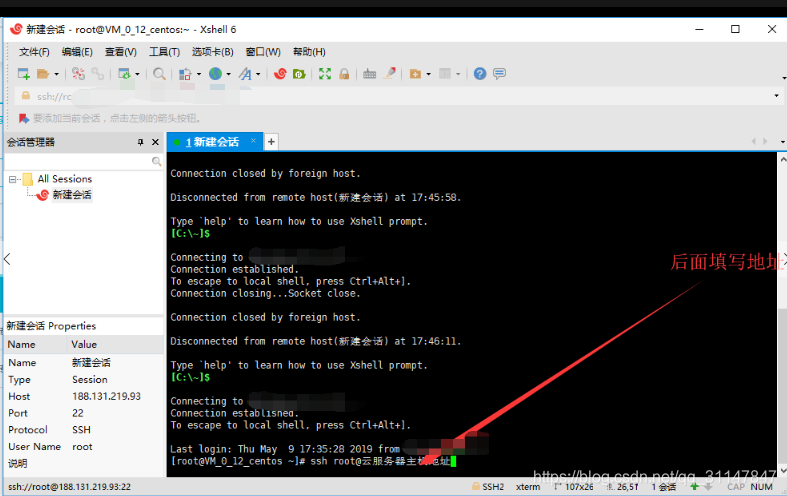The width and height of the screenshot is (787, 496).
Task: Collapse the left panel using the chevron
Action: coord(7,259)
